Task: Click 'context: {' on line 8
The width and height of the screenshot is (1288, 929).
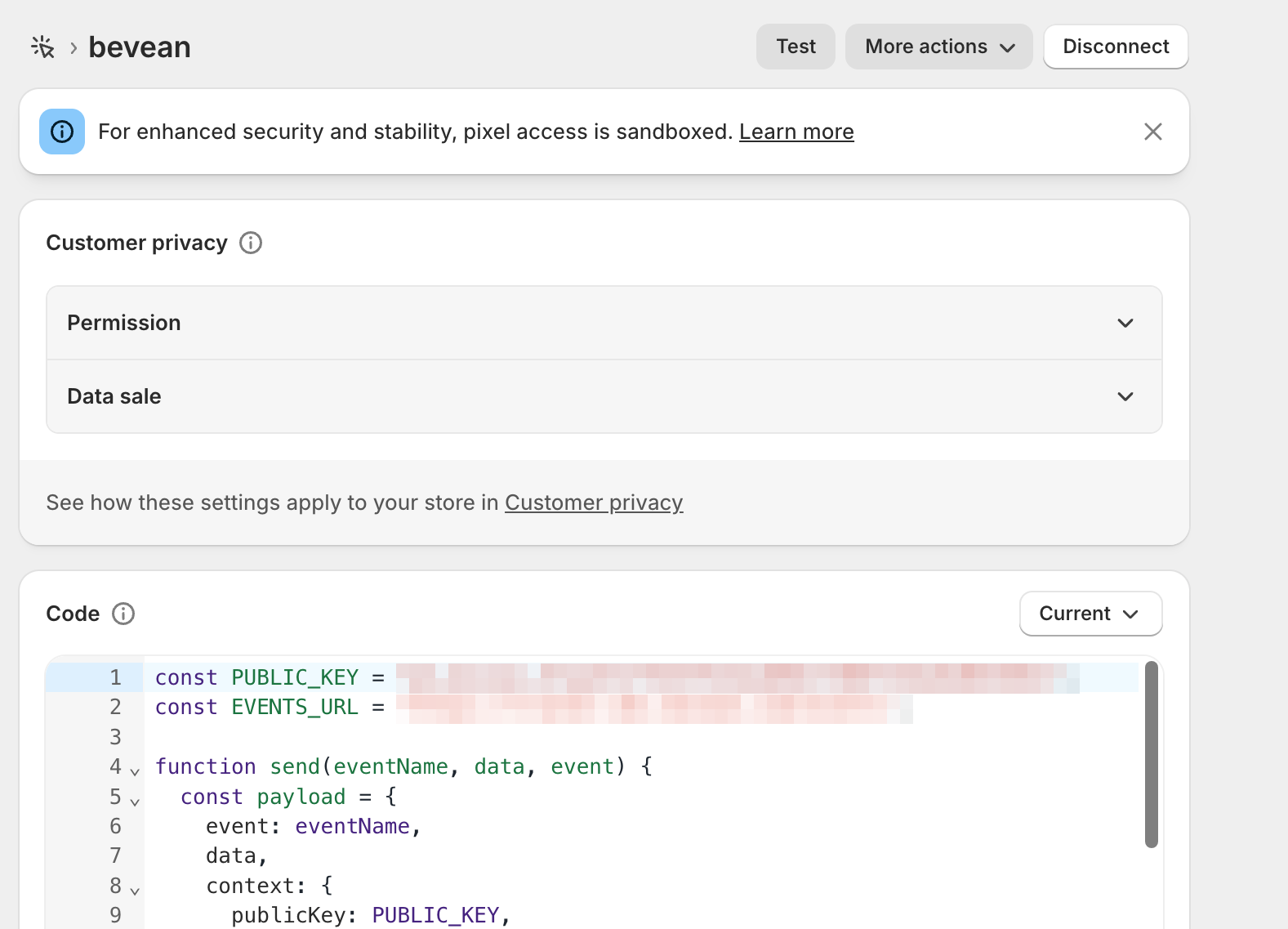Action: (270, 886)
